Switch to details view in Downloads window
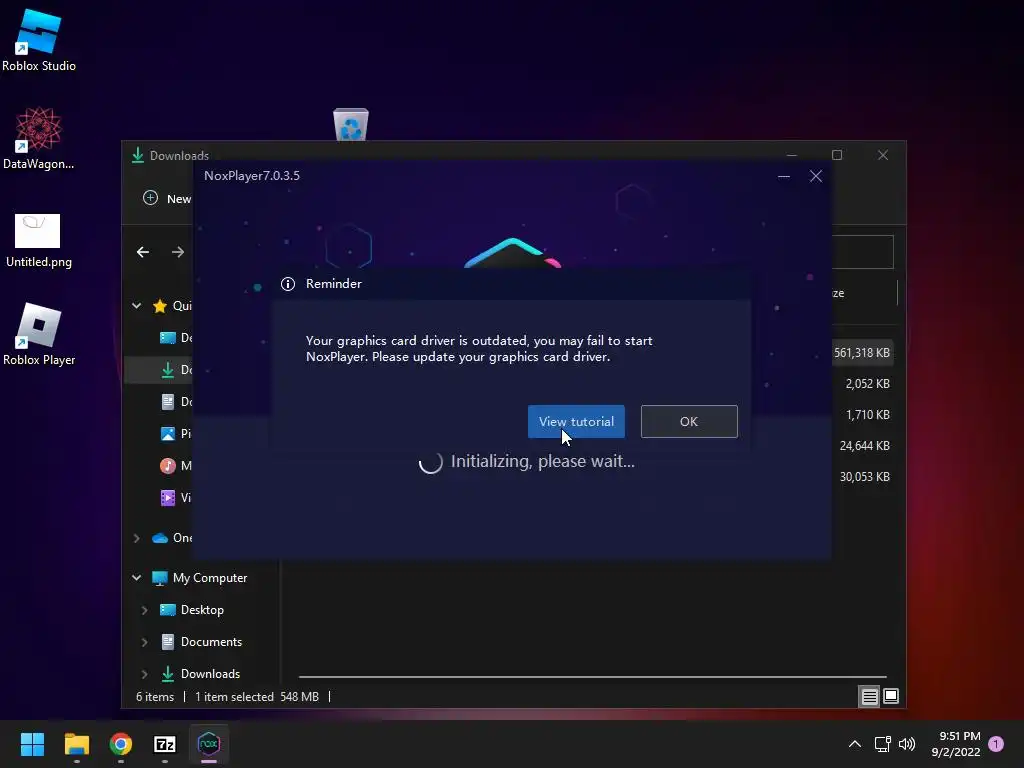The image size is (1024, 768). pyautogui.click(x=869, y=697)
